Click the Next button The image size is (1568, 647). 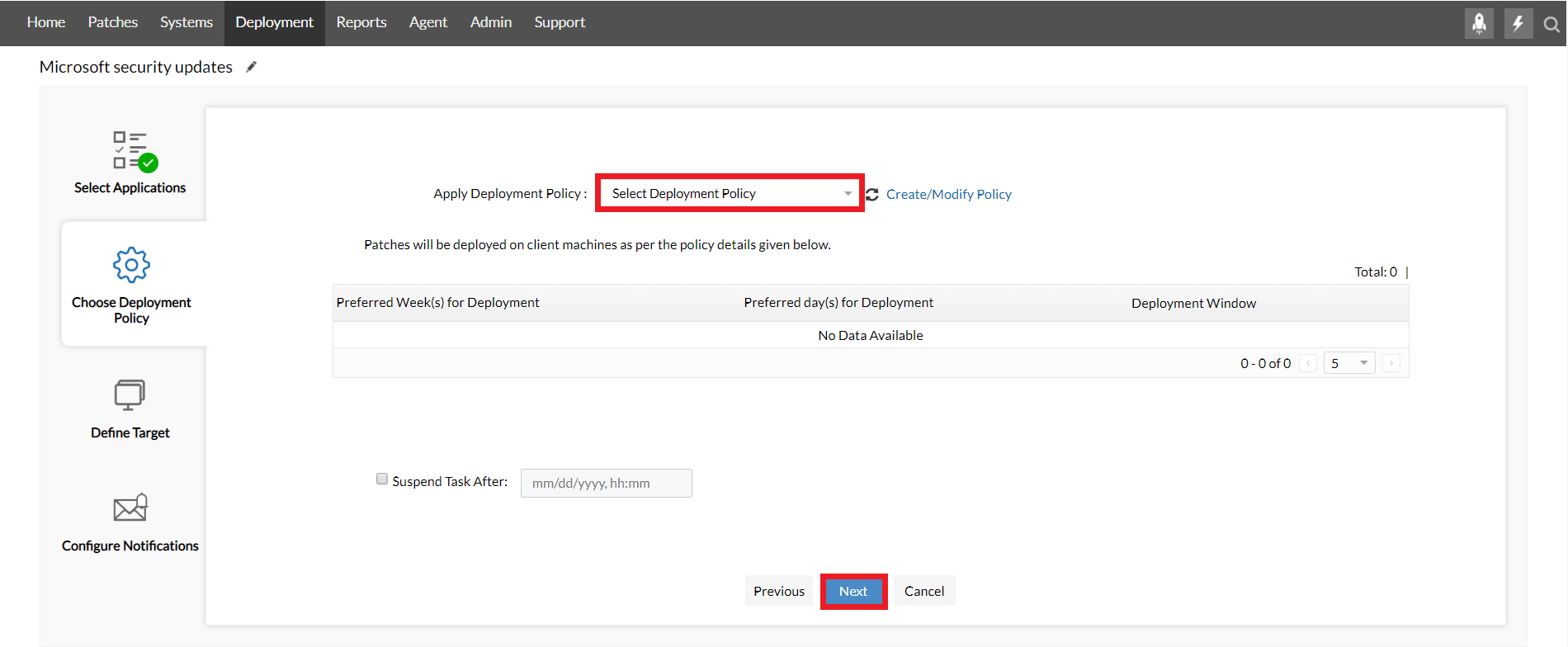coord(853,591)
